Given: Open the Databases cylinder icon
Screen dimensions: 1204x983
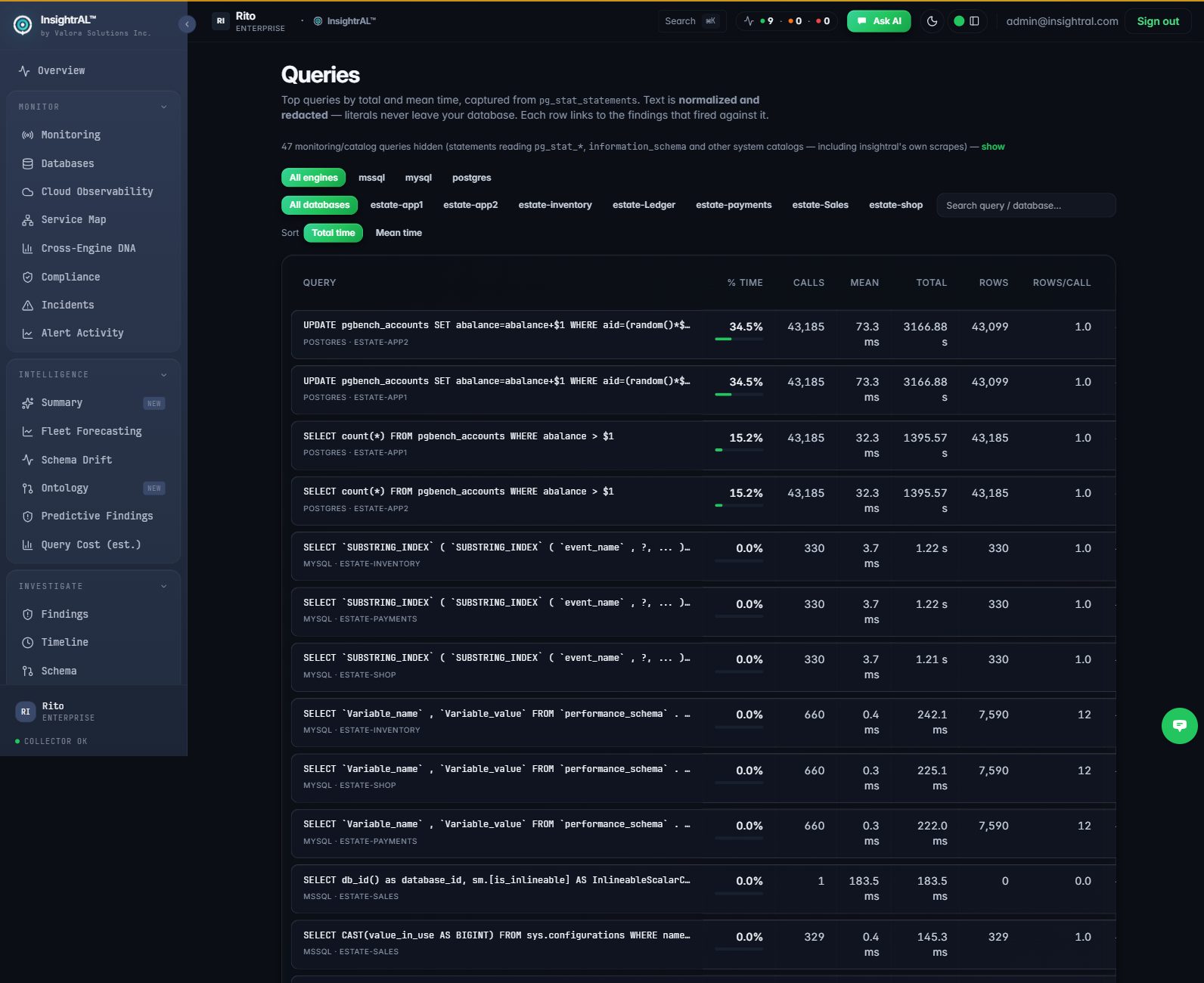Looking at the screenshot, I should pos(28,164).
